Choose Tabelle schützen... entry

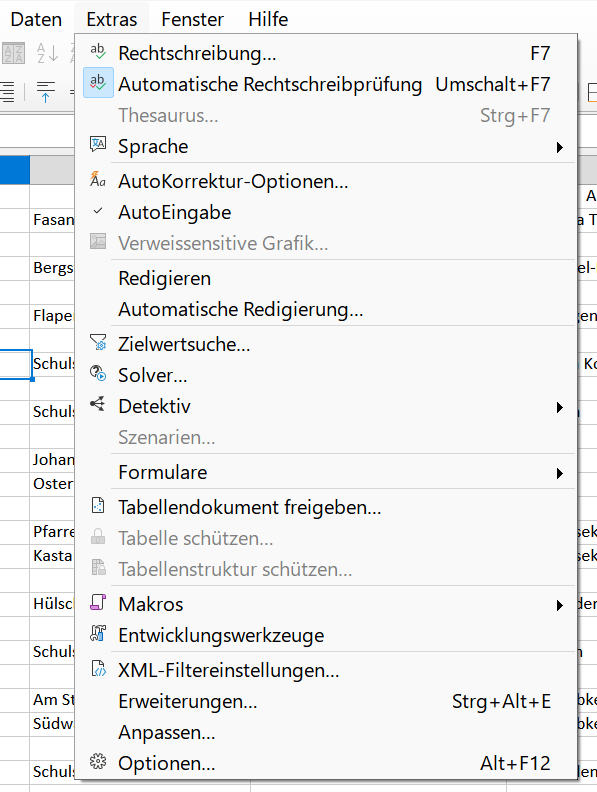326,538
